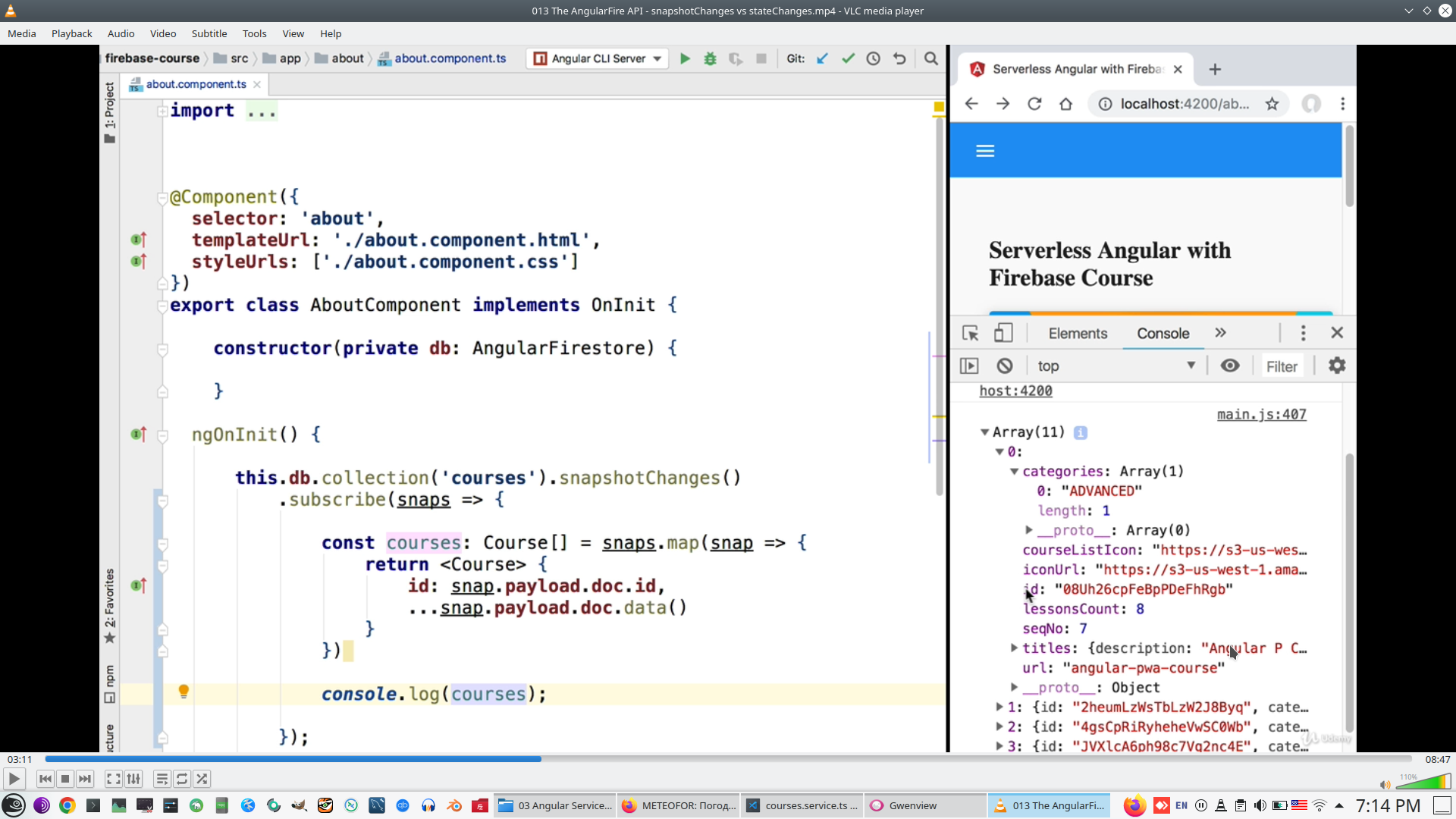Open the Playback menu
Image resolution: width=1456 pixels, height=819 pixels.
tap(71, 33)
